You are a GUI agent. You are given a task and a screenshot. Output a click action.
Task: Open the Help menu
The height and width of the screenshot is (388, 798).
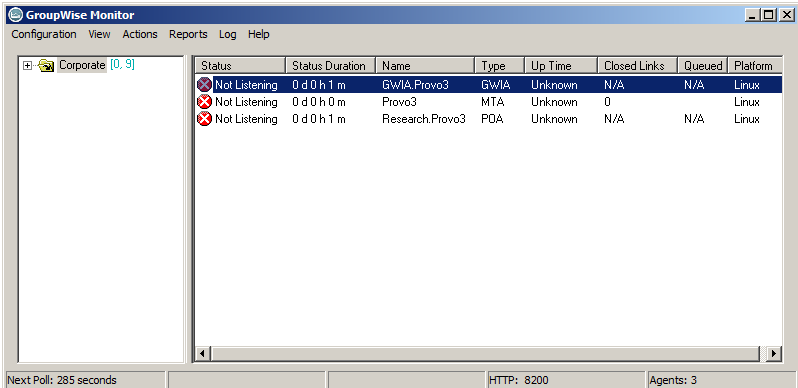tap(259, 34)
